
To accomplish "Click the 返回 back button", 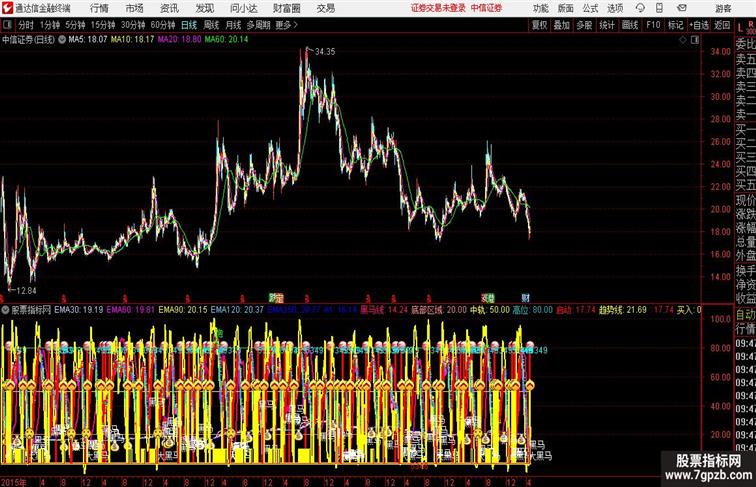I will click(722, 25).
